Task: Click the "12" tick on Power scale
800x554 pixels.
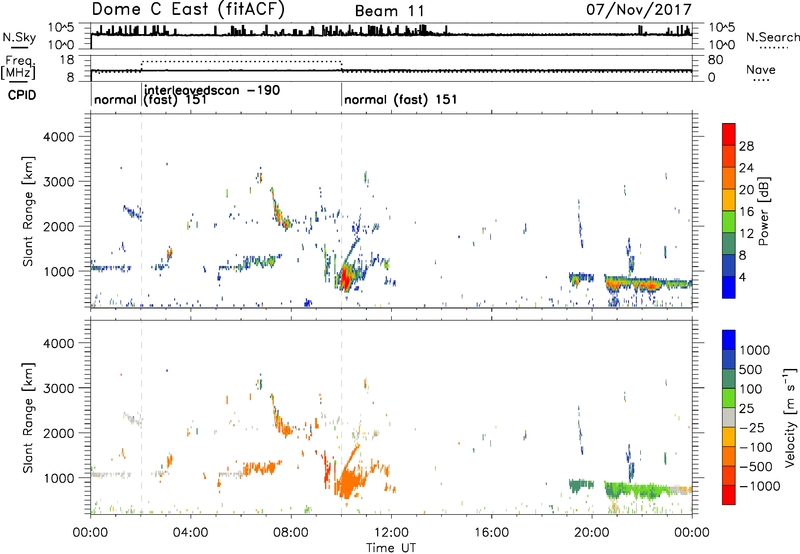Action: tap(746, 234)
